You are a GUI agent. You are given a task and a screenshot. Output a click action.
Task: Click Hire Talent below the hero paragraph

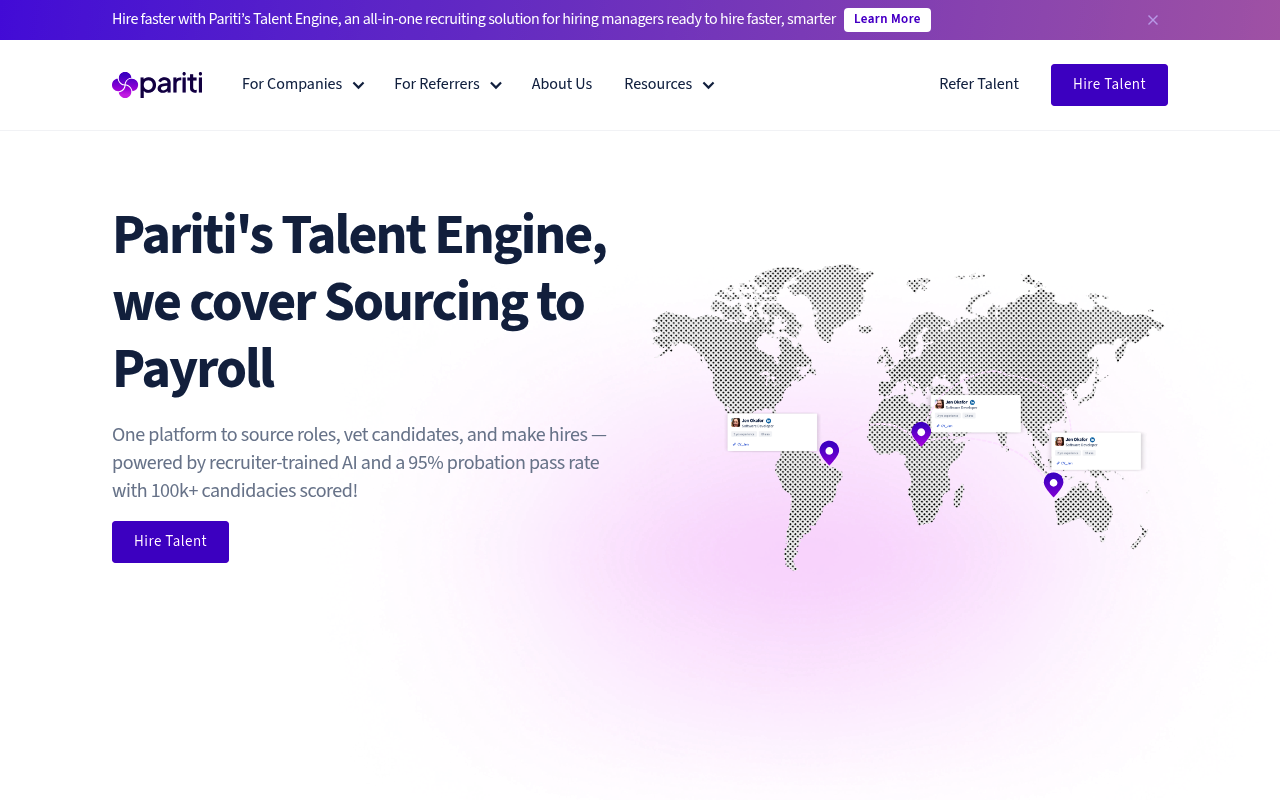coord(170,542)
